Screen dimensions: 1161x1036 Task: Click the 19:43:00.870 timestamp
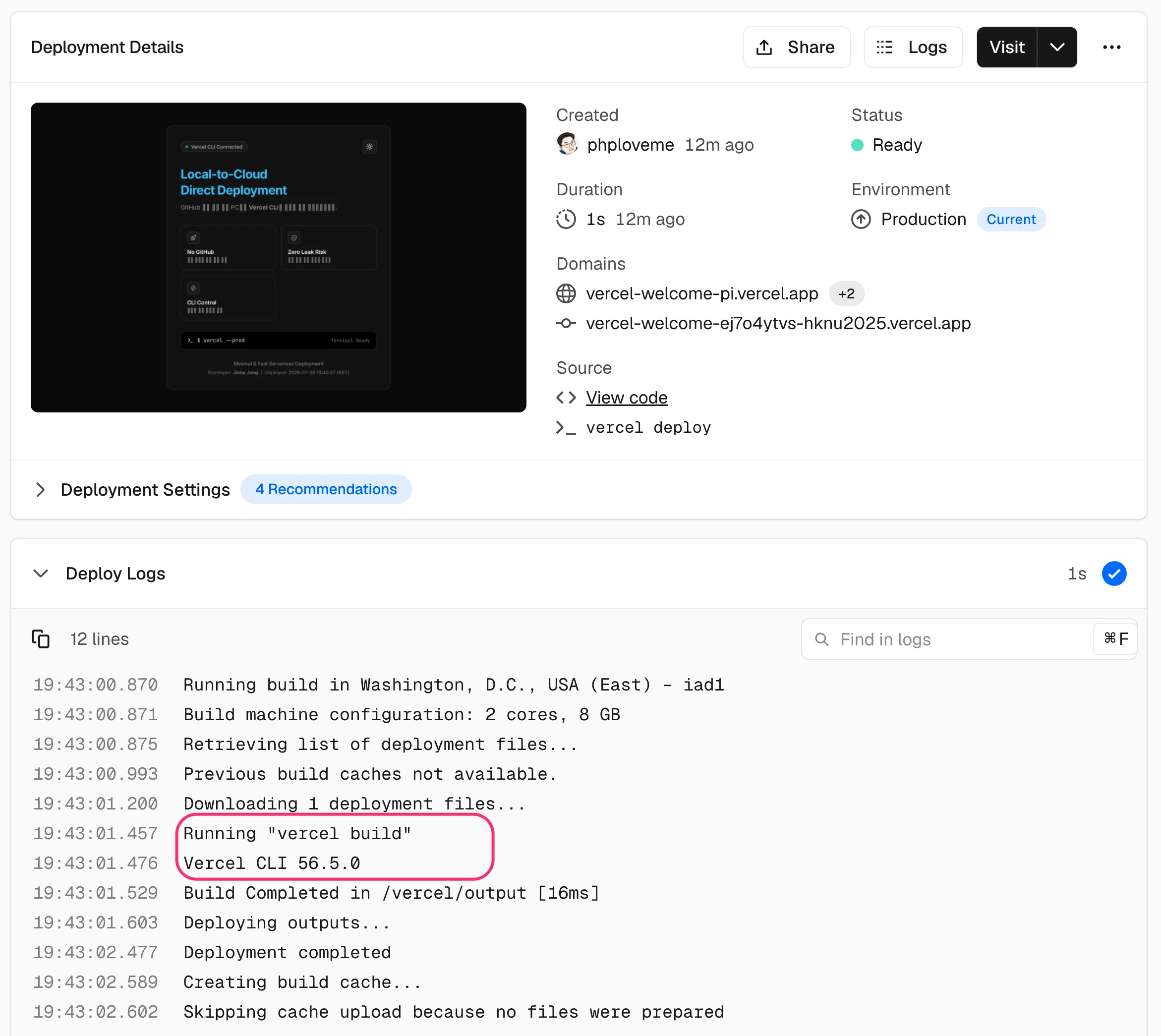coord(96,685)
